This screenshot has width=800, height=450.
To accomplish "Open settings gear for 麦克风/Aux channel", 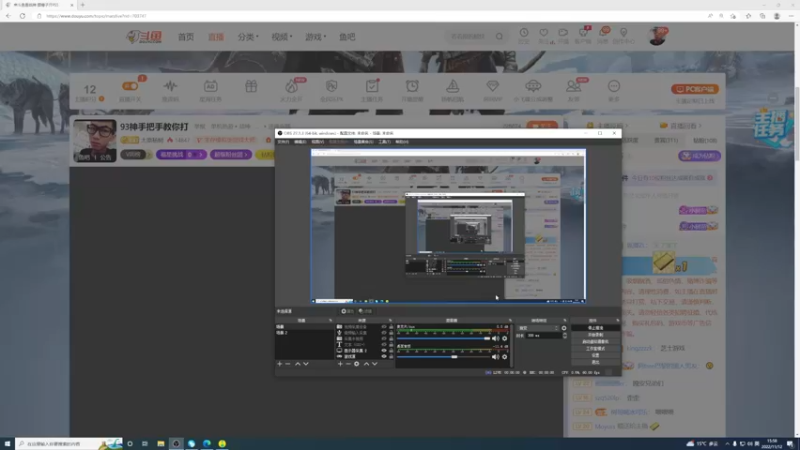I will pos(505,338).
